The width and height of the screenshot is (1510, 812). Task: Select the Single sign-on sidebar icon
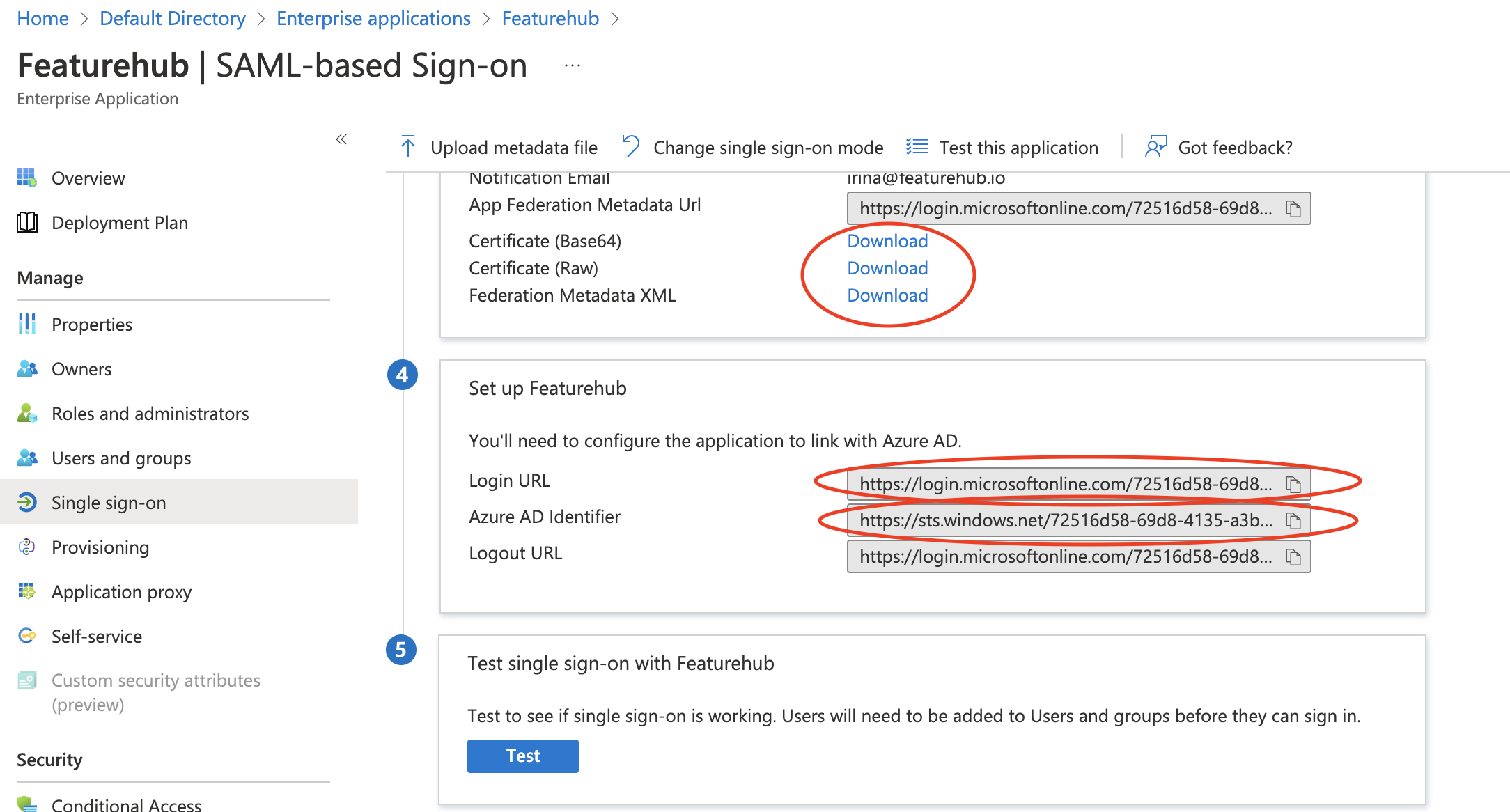click(x=26, y=502)
